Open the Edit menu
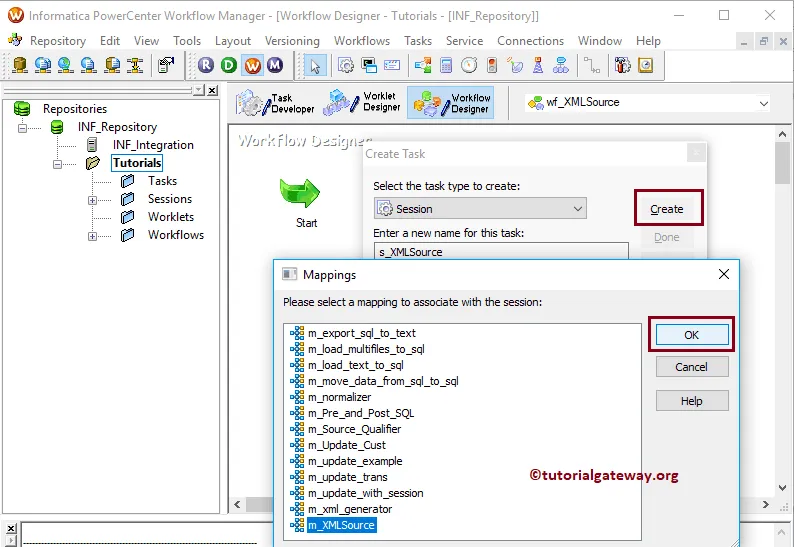794x547 pixels. (x=110, y=41)
